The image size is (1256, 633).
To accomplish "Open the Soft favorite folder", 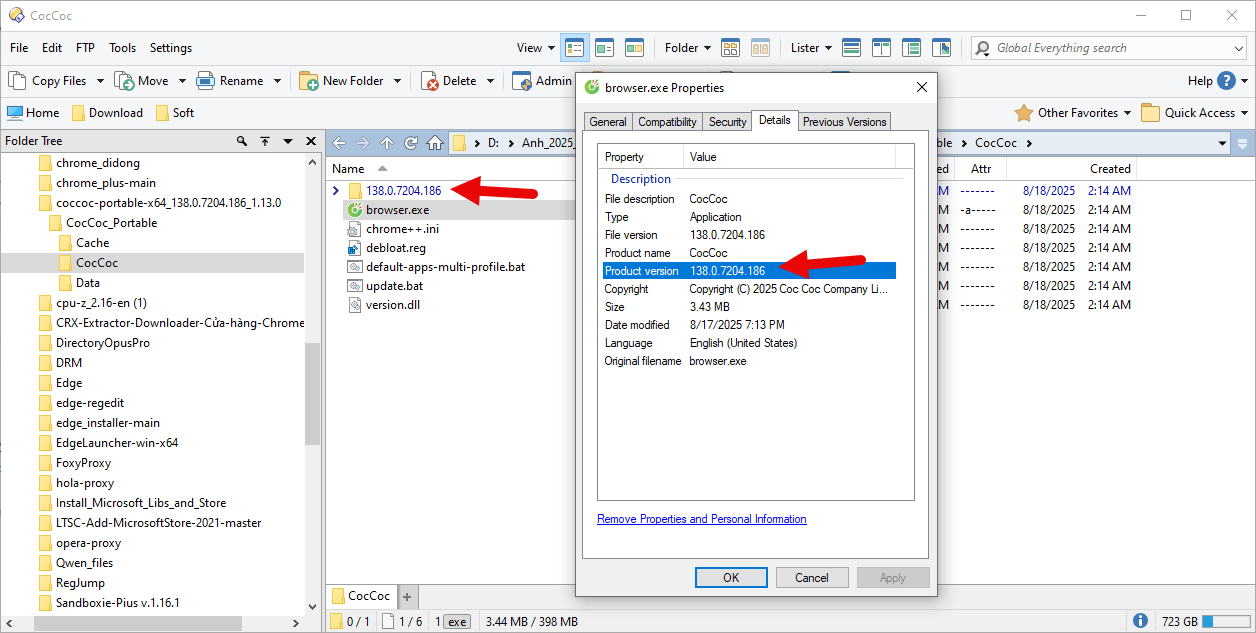I will (175, 112).
